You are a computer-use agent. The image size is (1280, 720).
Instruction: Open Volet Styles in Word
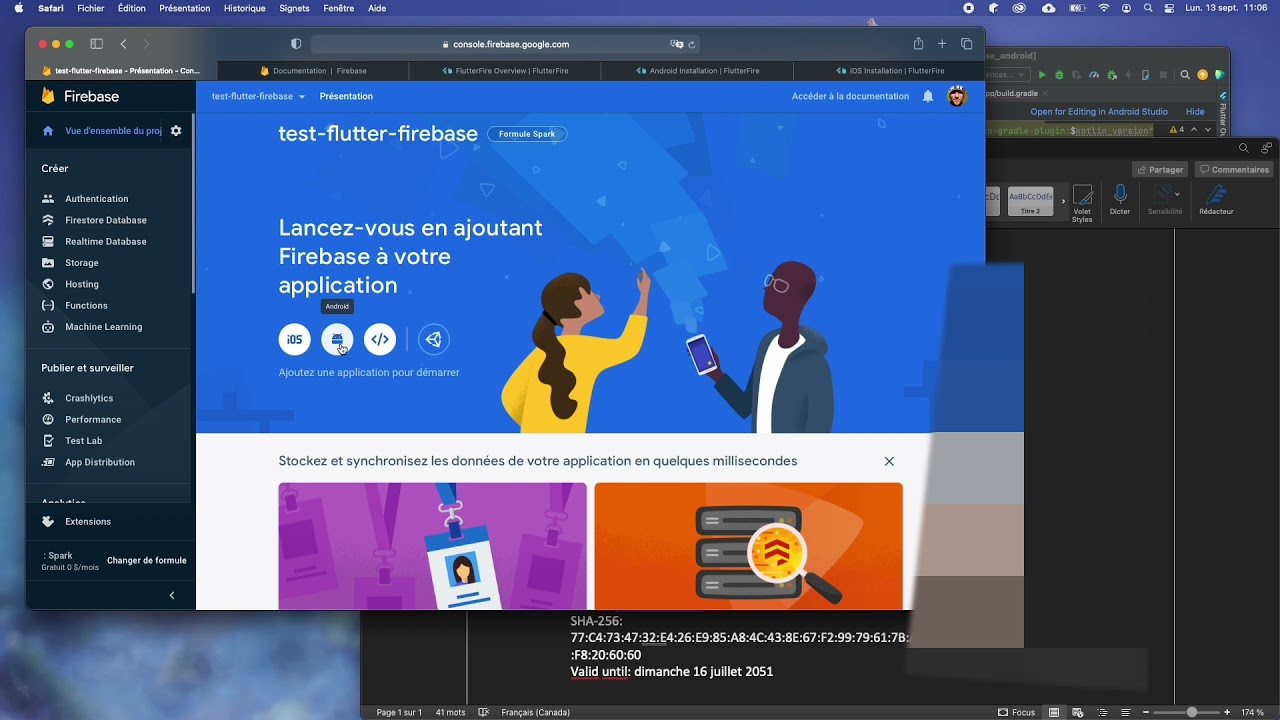coord(1082,203)
